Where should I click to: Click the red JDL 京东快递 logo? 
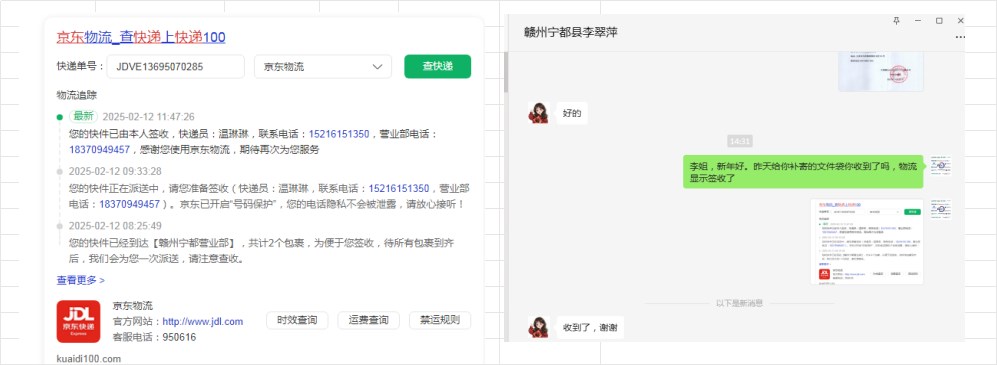point(78,322)
